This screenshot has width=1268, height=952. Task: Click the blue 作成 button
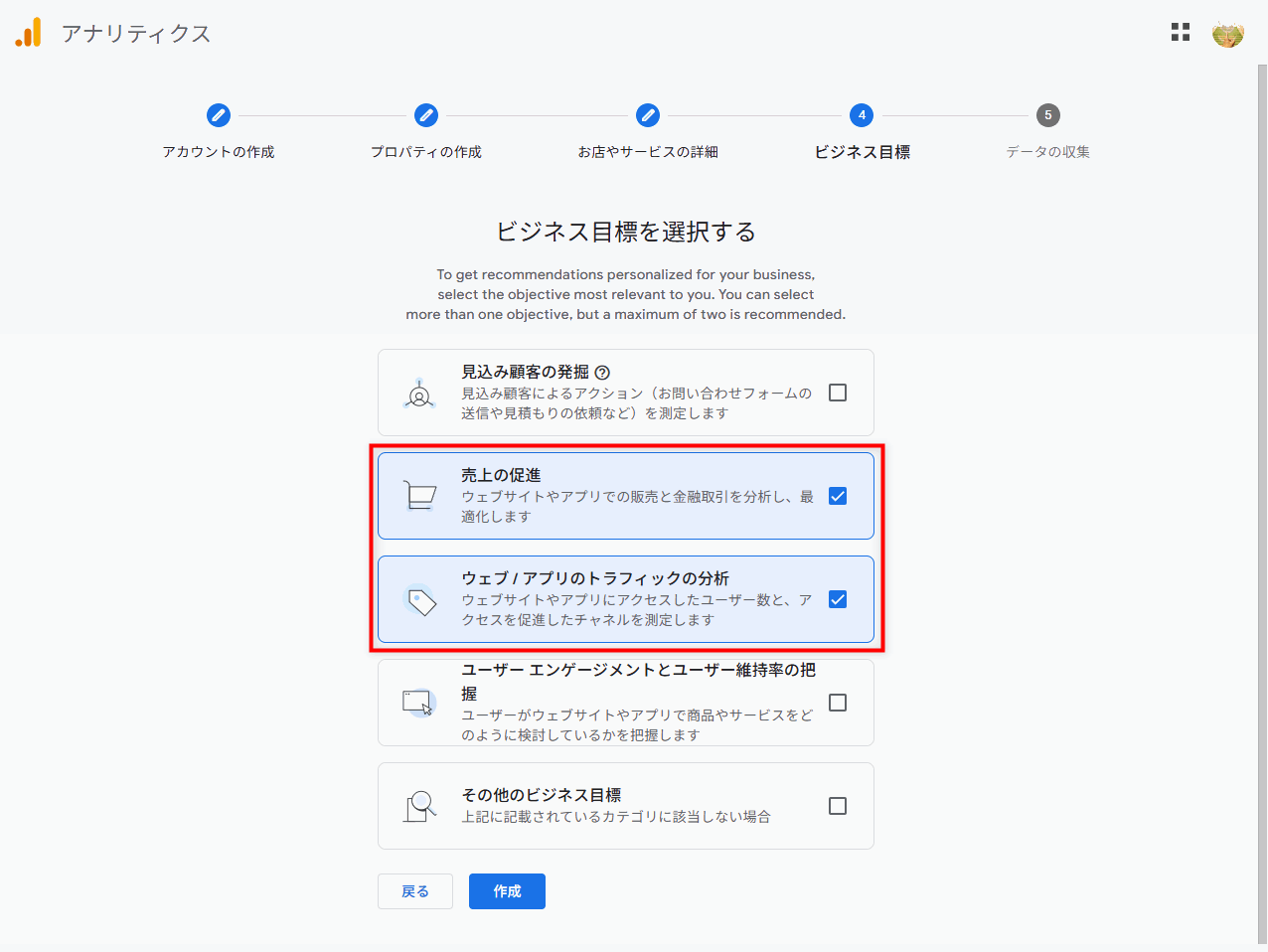[507, 891]
